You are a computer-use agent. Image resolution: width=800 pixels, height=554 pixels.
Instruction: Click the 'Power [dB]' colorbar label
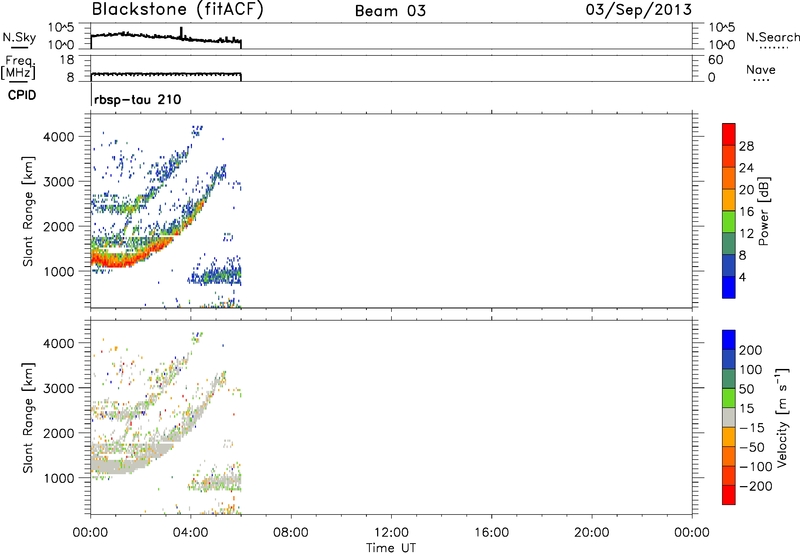[x=764, y=211]
